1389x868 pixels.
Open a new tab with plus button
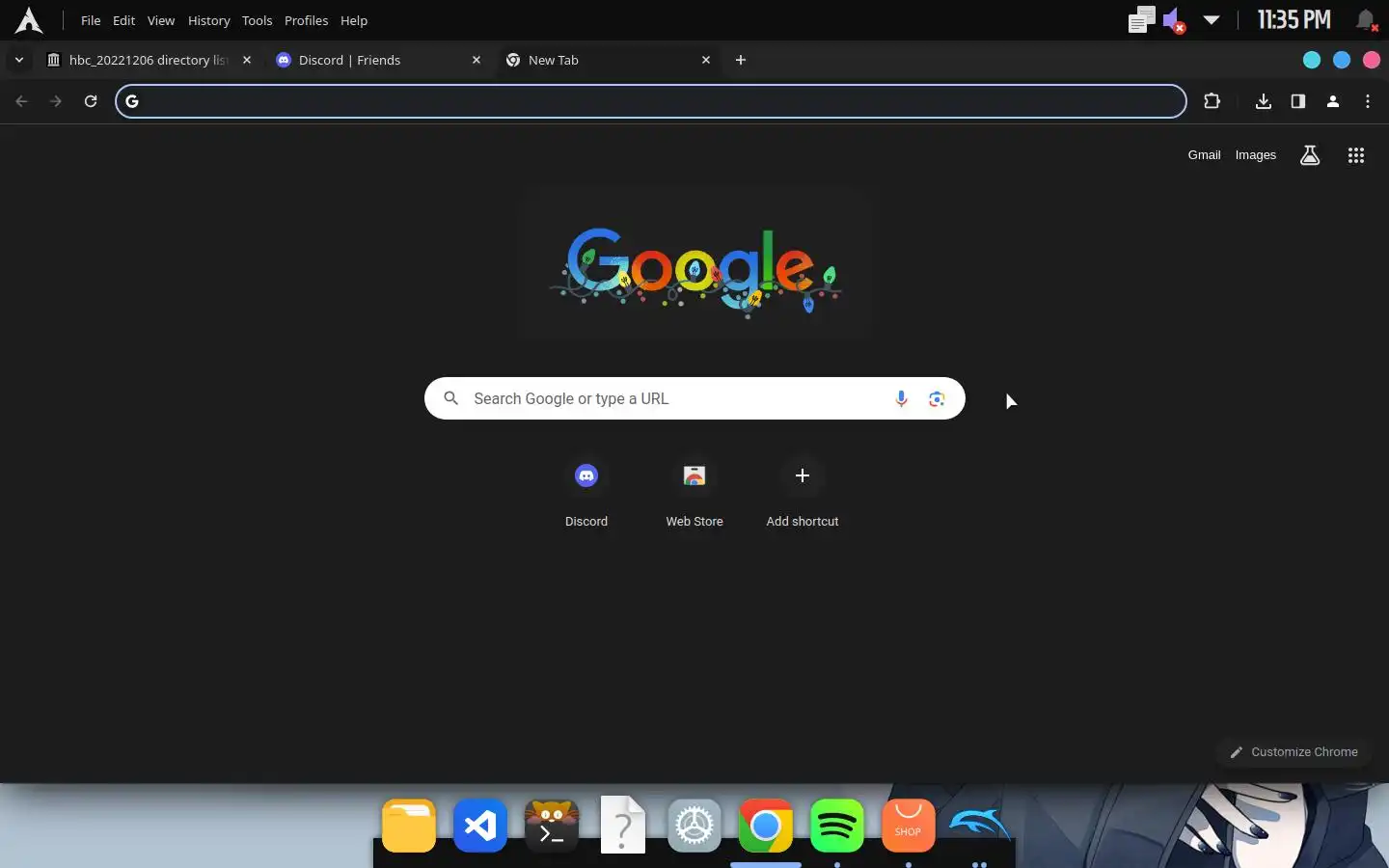741,60
